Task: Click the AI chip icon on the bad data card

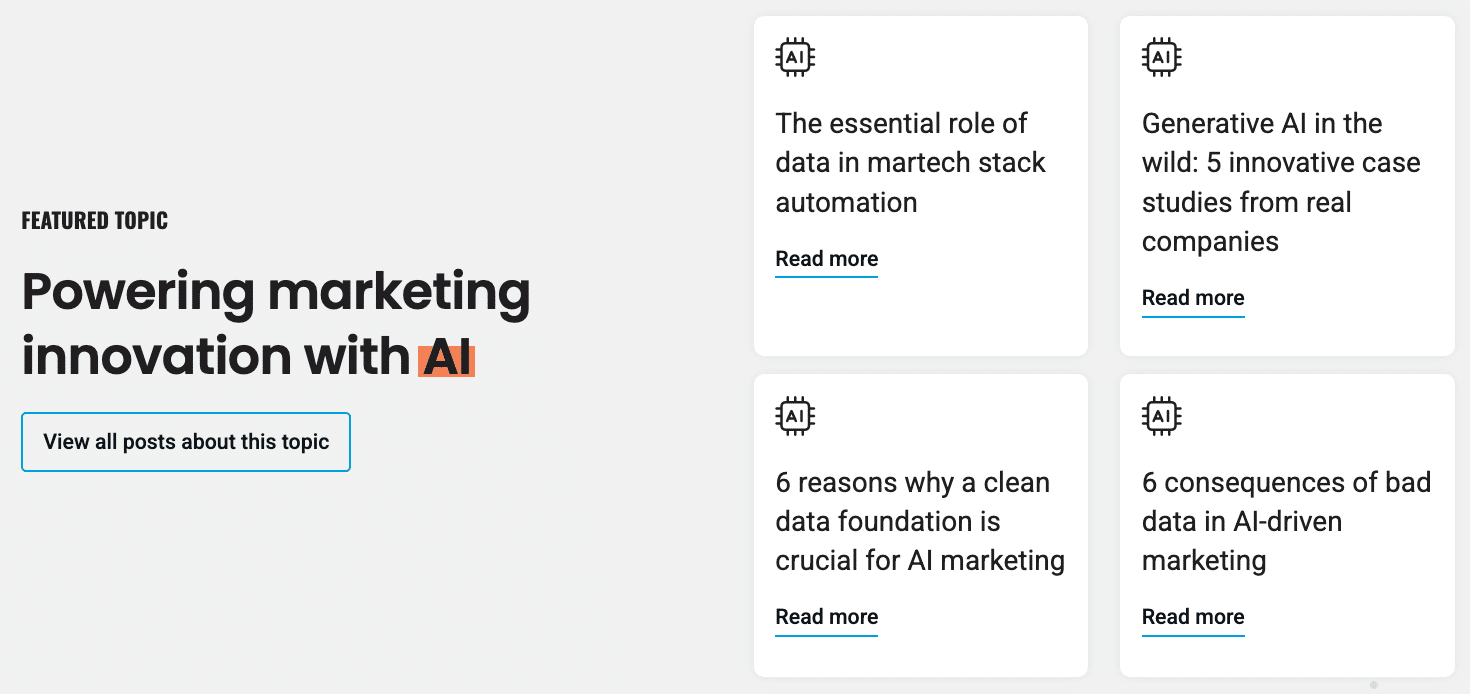Action: click(x=1161, y=416)
